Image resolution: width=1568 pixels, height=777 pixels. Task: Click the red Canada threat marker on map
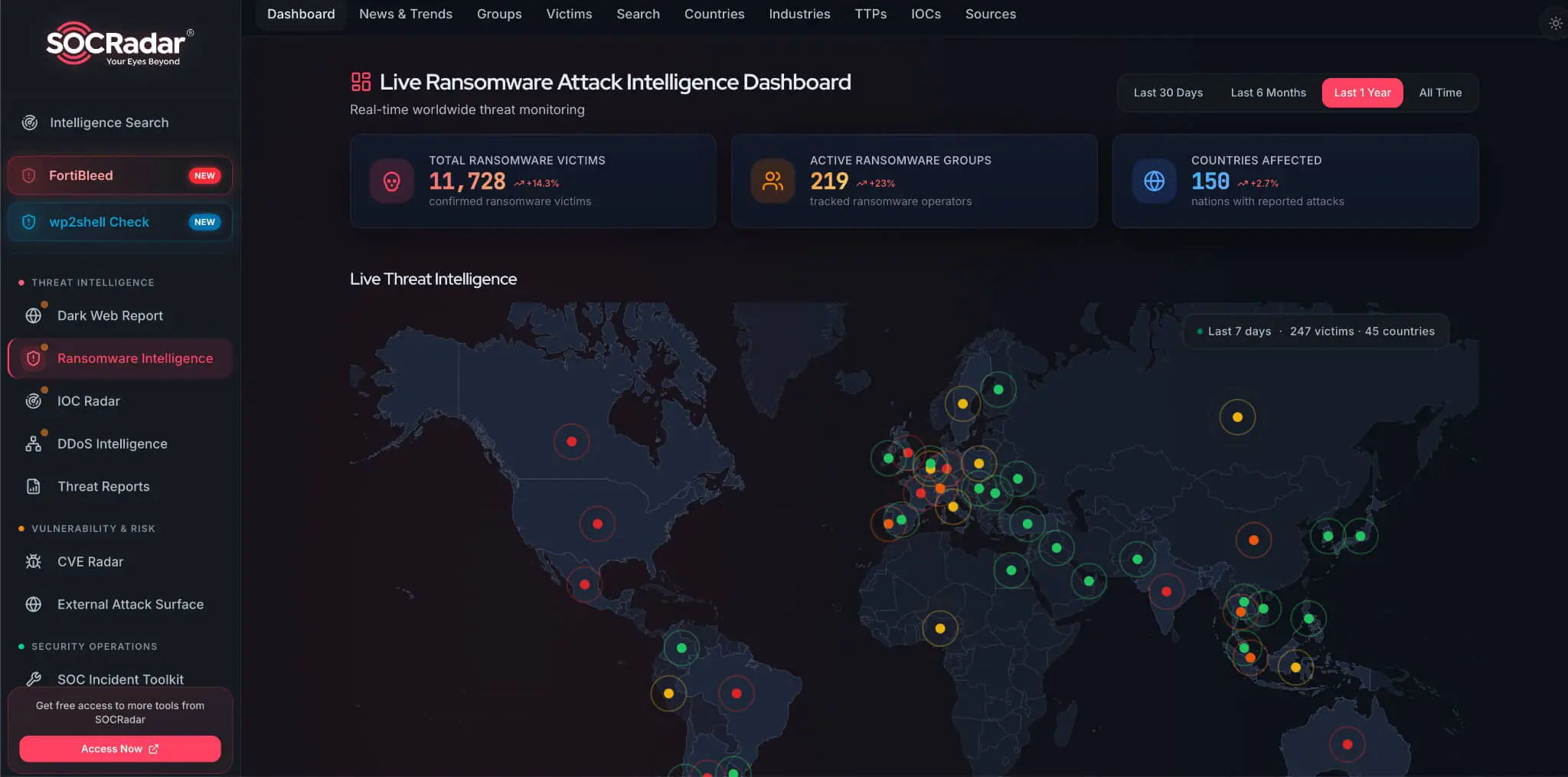[571, 442]
